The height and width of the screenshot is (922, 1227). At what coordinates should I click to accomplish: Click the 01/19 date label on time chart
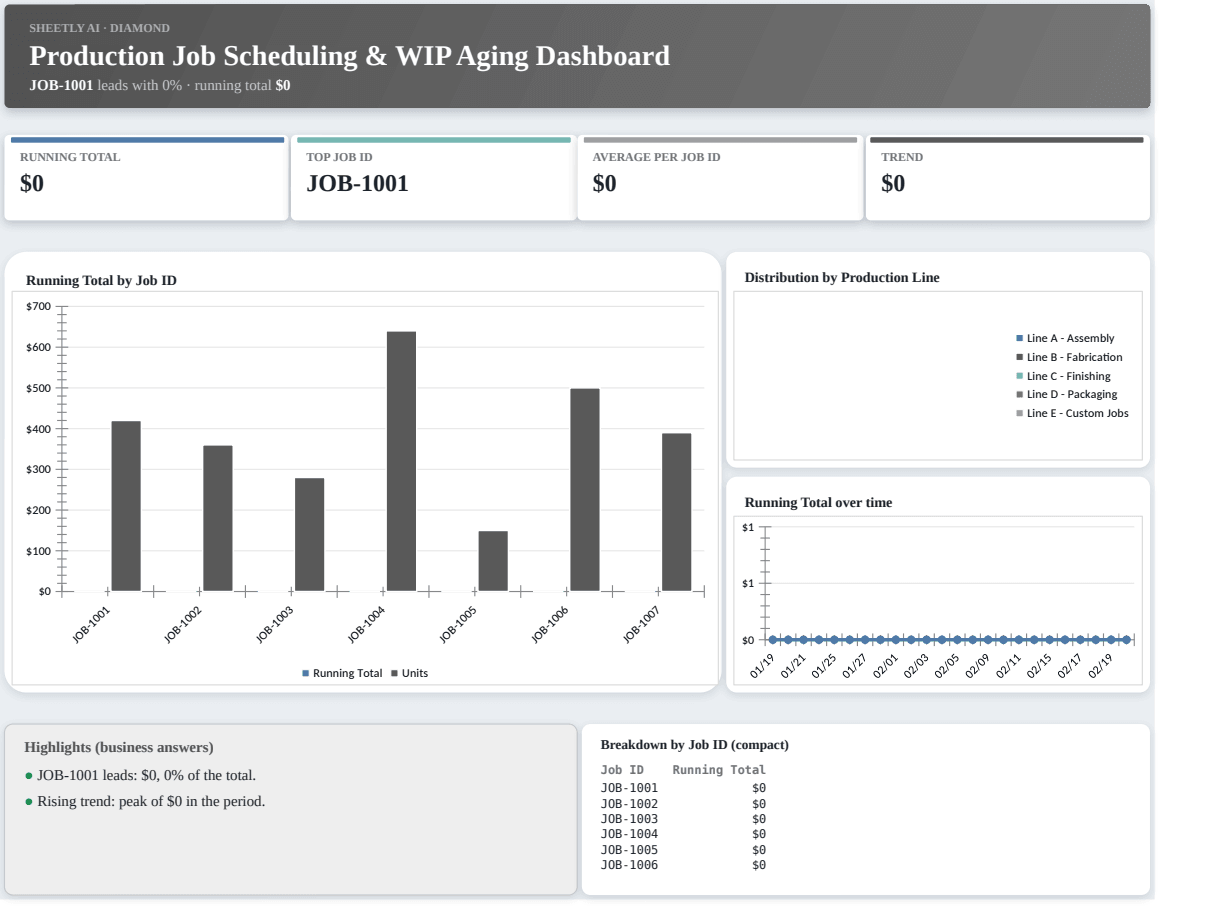[x=762, y=665]
